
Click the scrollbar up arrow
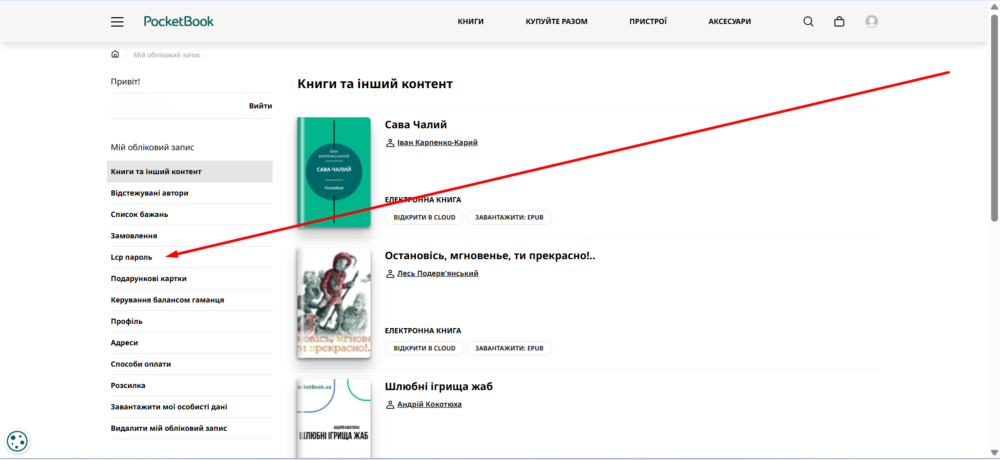click(994, 6)
